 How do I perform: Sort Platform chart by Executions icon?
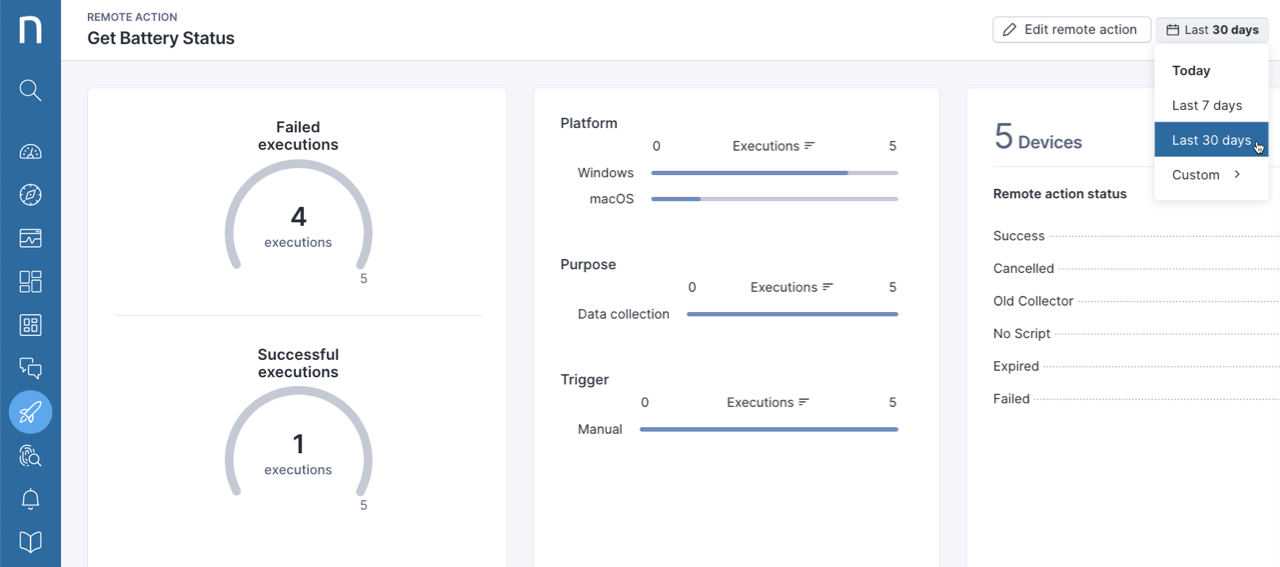pos(810,146)
